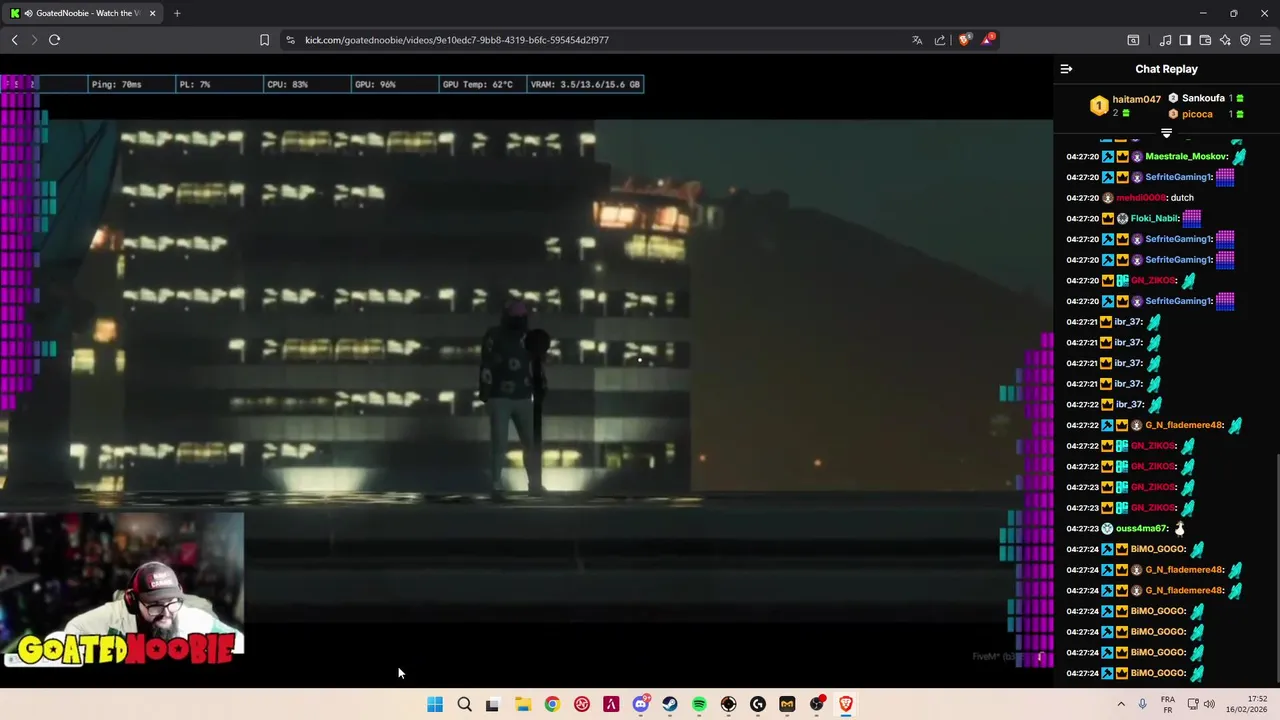The width and height of the screenshot is (1280, 720).
Task: Open the Windows Start menu
Action: click(x=435, y=704)
